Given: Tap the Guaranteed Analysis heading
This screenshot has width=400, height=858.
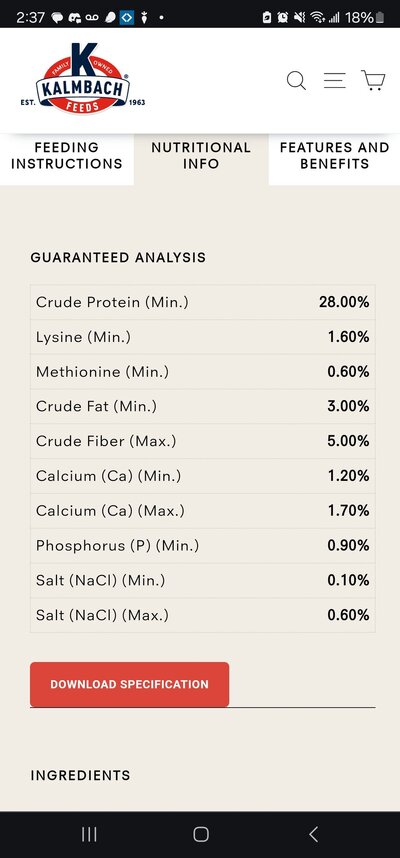Looking at the screenshot, I should point(118,258).
